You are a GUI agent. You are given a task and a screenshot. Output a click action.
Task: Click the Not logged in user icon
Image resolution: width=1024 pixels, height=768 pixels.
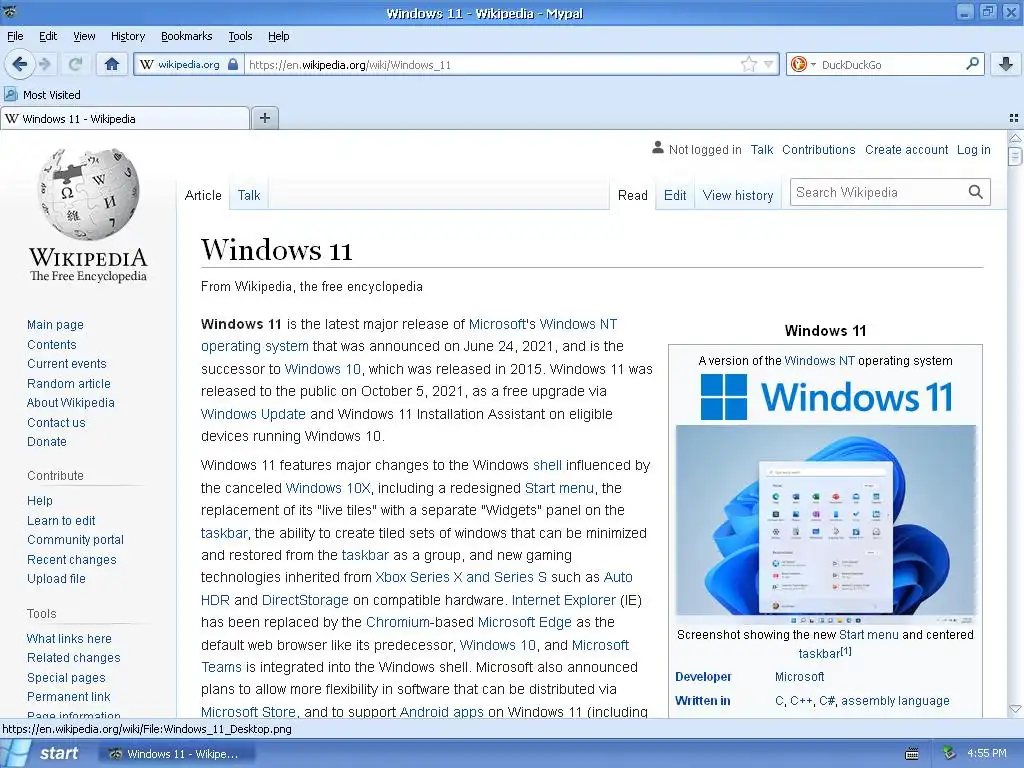tap(658, 148)
